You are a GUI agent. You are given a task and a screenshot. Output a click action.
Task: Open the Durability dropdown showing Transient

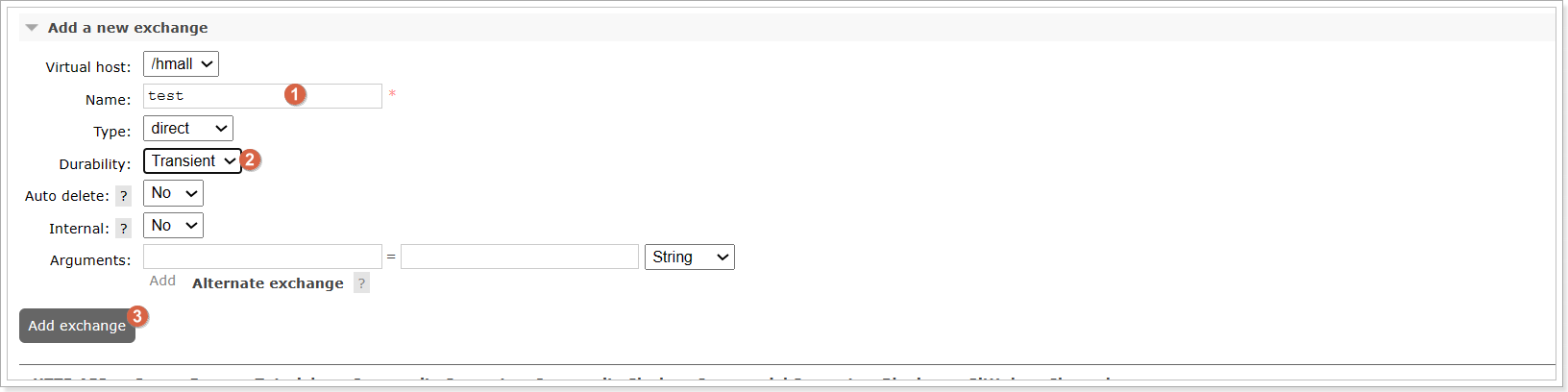coord(192,161)
